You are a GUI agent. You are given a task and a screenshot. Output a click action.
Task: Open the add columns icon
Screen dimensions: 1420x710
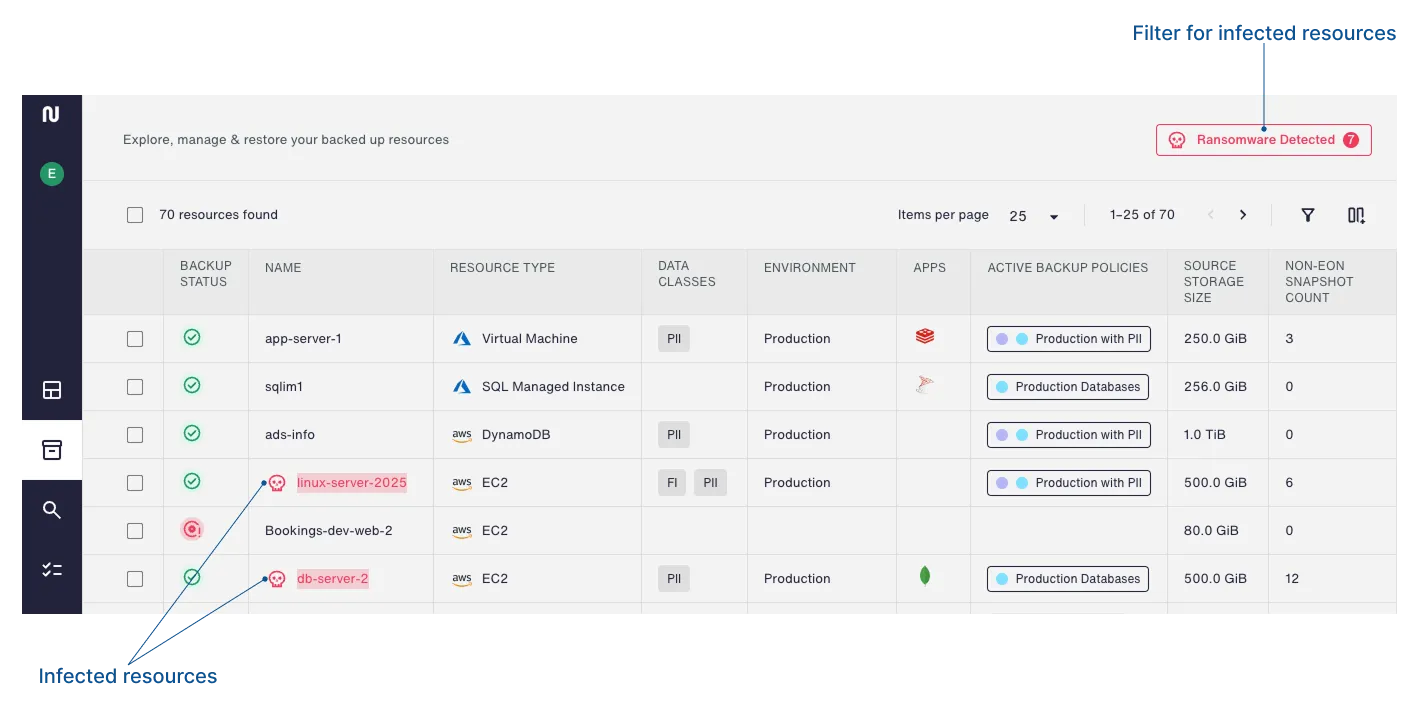pos(1356,215)
